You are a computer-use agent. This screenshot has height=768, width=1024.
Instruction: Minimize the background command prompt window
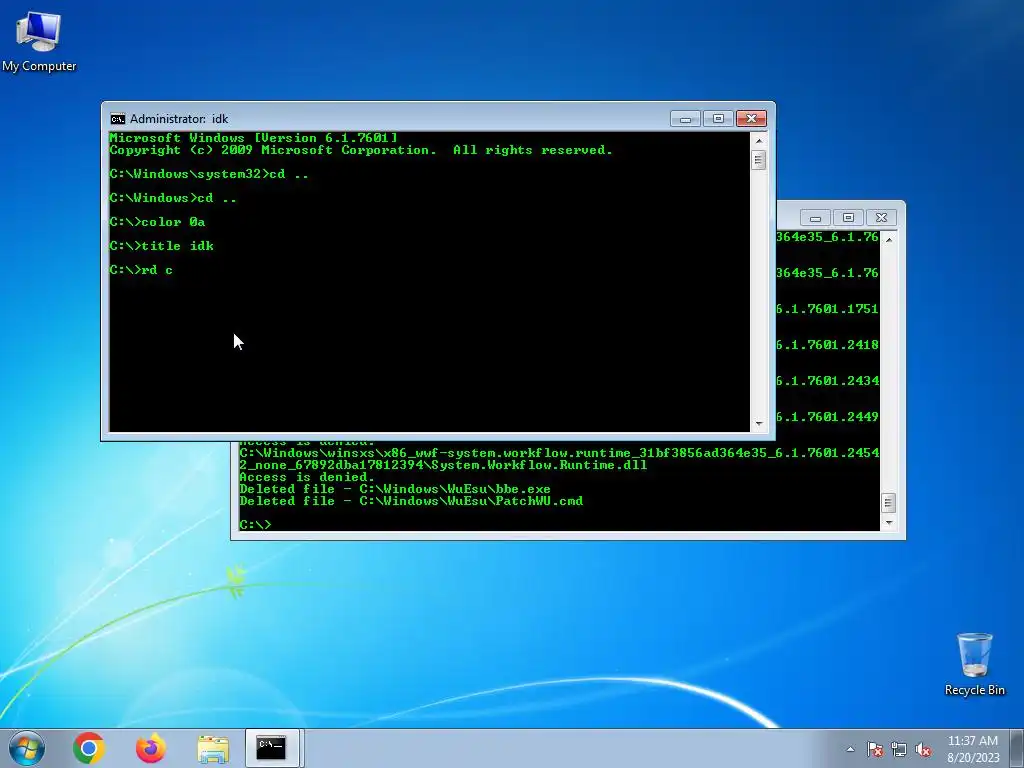point(815,217)
